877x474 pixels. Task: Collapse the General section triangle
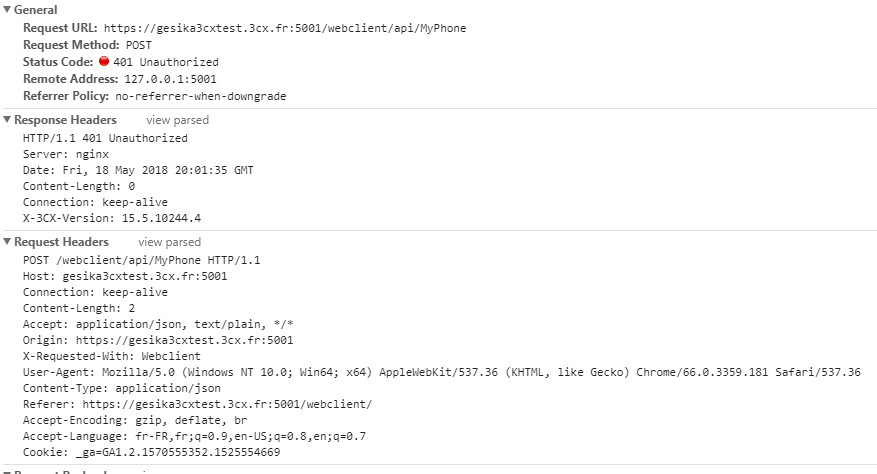tap(7, 10)
